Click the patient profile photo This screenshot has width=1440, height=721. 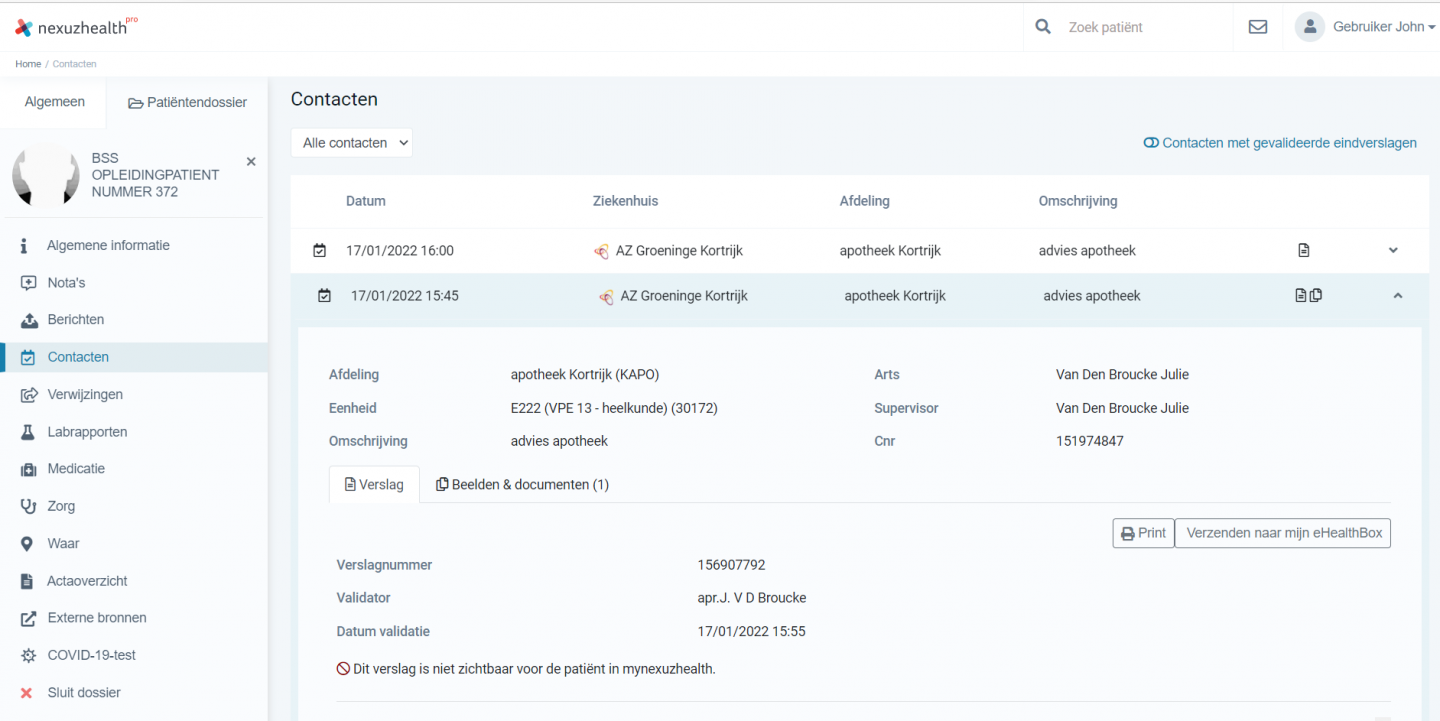point(46,175)
